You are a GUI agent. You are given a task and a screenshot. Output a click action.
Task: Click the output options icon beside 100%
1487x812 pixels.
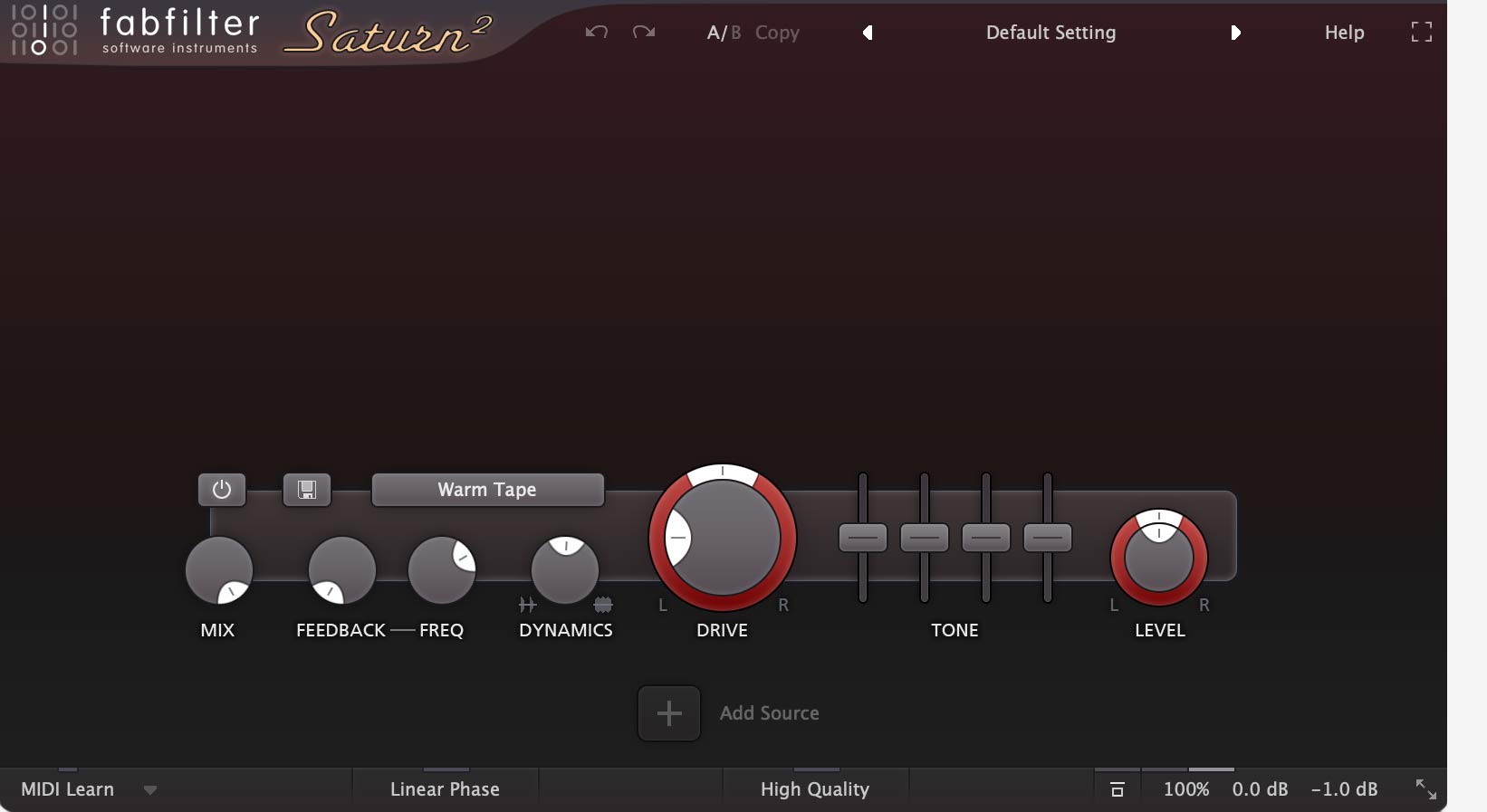tap(1118, 789)
